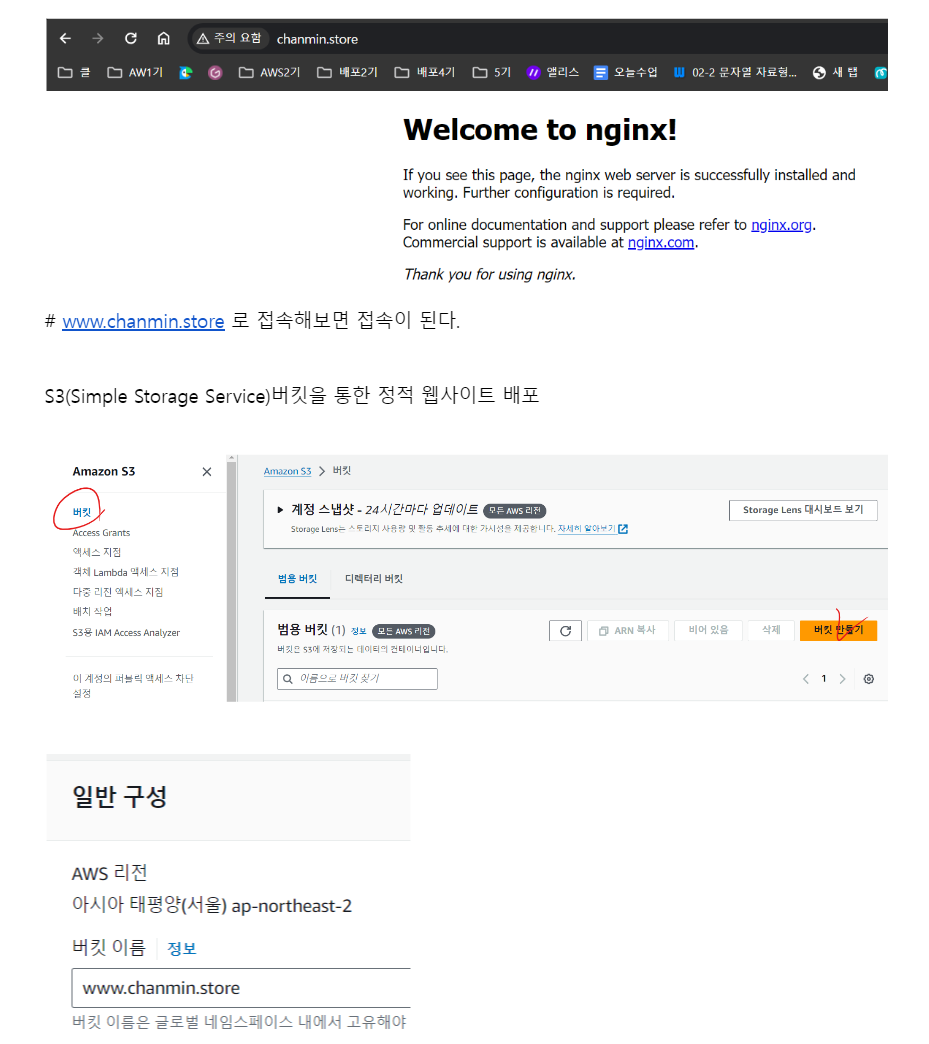The height and width of the screenshot is (1044, 929).
Task: Open the 02-2 문자열 자료형 bookmark
Action: click(x=735, y=72)
